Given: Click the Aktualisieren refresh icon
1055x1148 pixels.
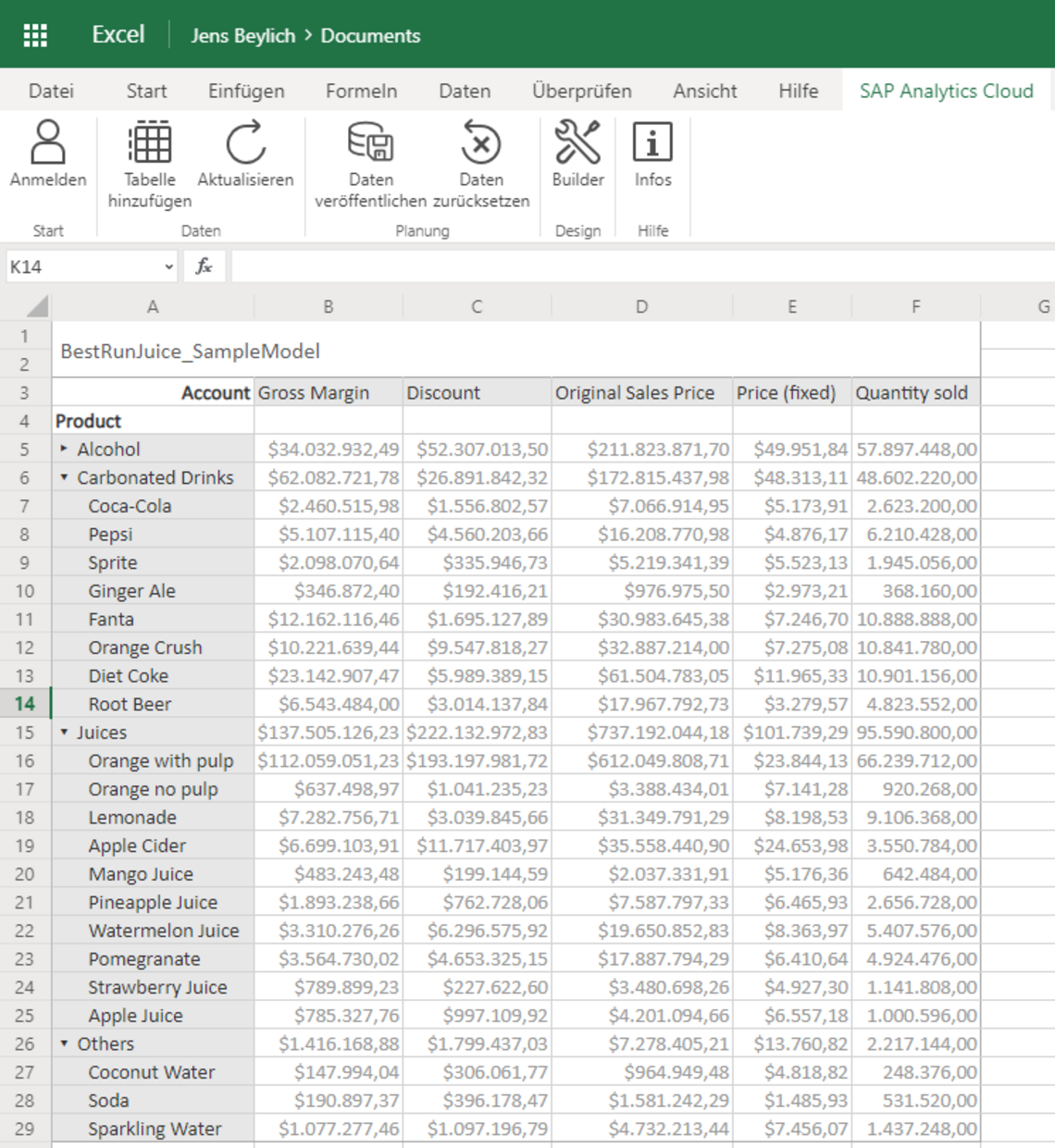Looking at the screenshot, I should pyautogui.click(x=246, y=143).
